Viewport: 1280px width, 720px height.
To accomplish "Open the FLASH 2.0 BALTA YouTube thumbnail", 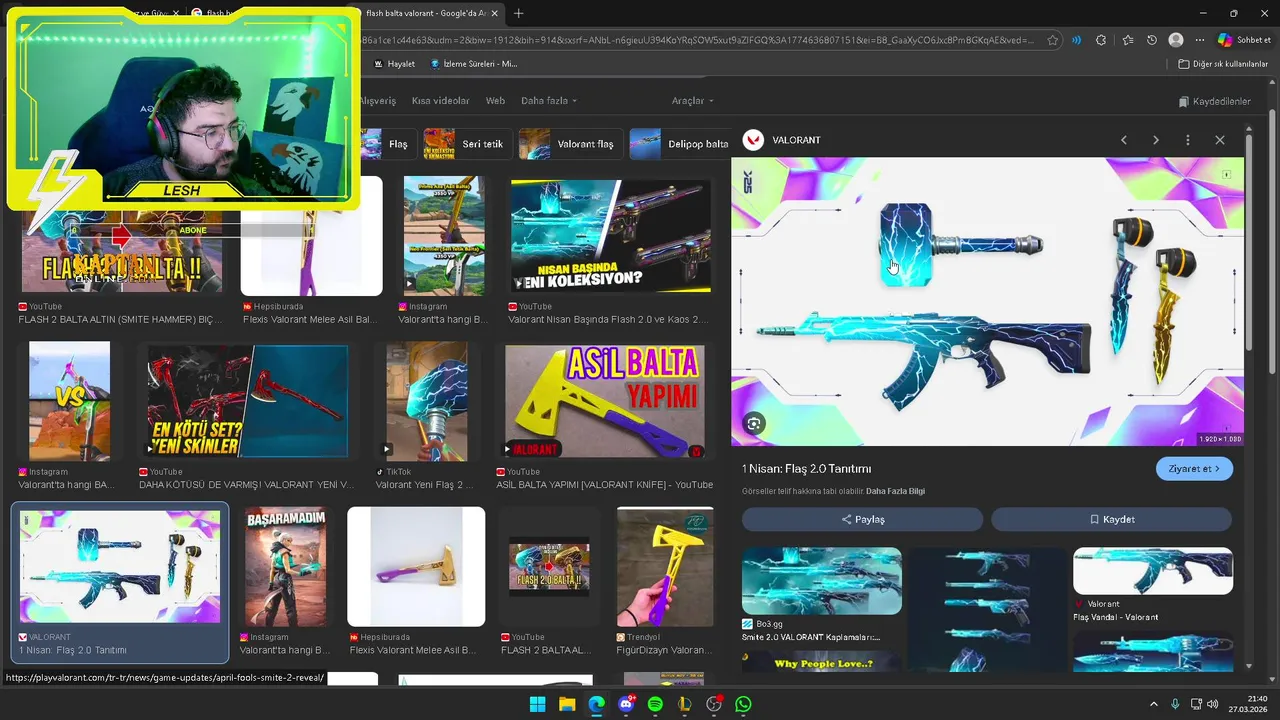I will pos(549,566).
